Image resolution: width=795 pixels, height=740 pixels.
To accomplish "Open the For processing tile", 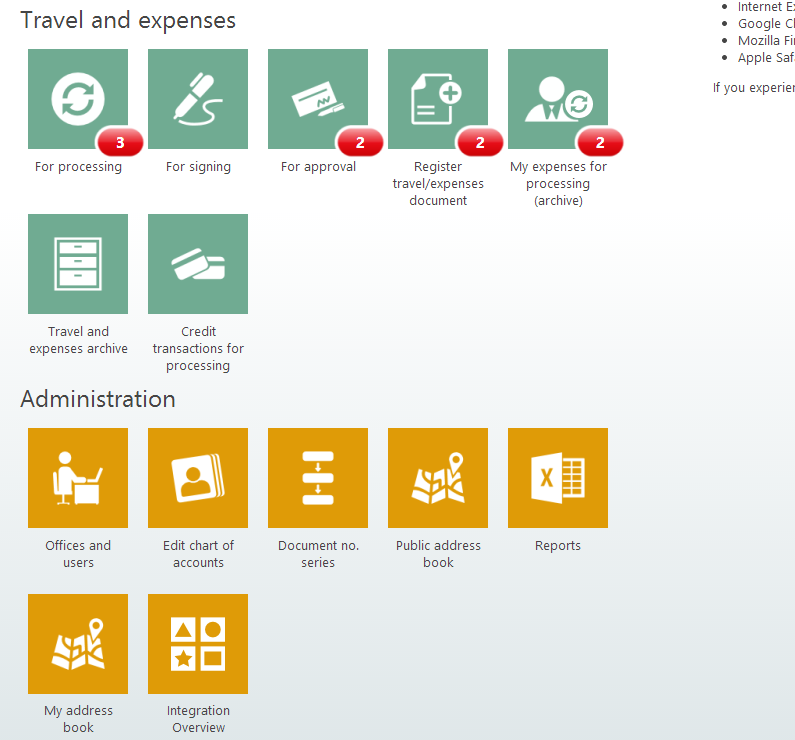I will coord(78,99).
